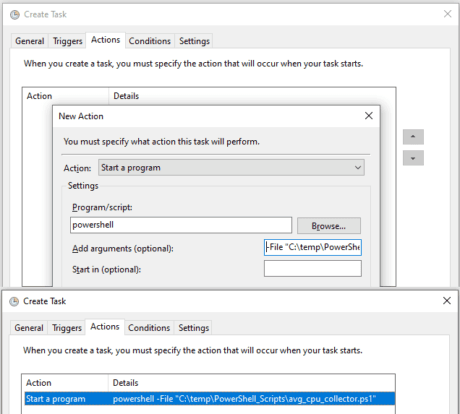The image size is (460, 414).
Task: Click the clock icon in upper Create Task title
Action: (15, 15)
